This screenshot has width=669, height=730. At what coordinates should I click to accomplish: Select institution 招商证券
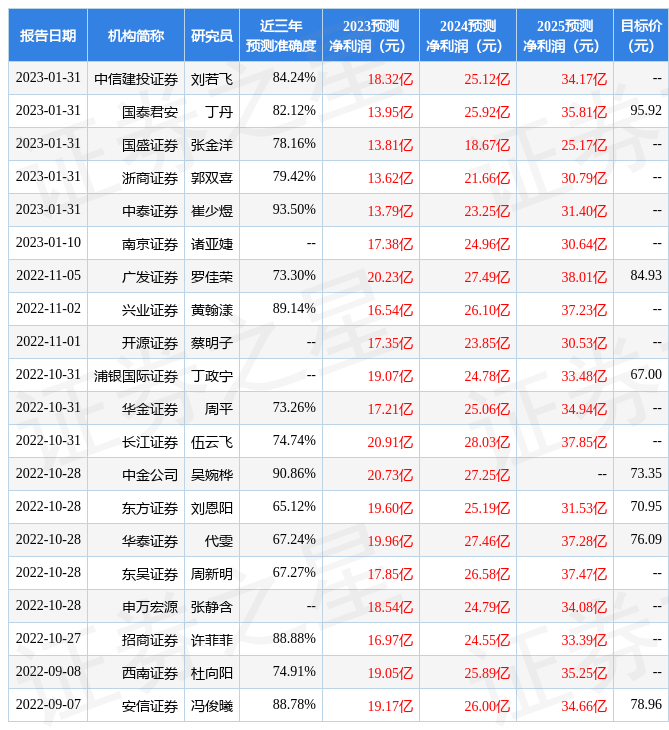[x=150, y=640]
